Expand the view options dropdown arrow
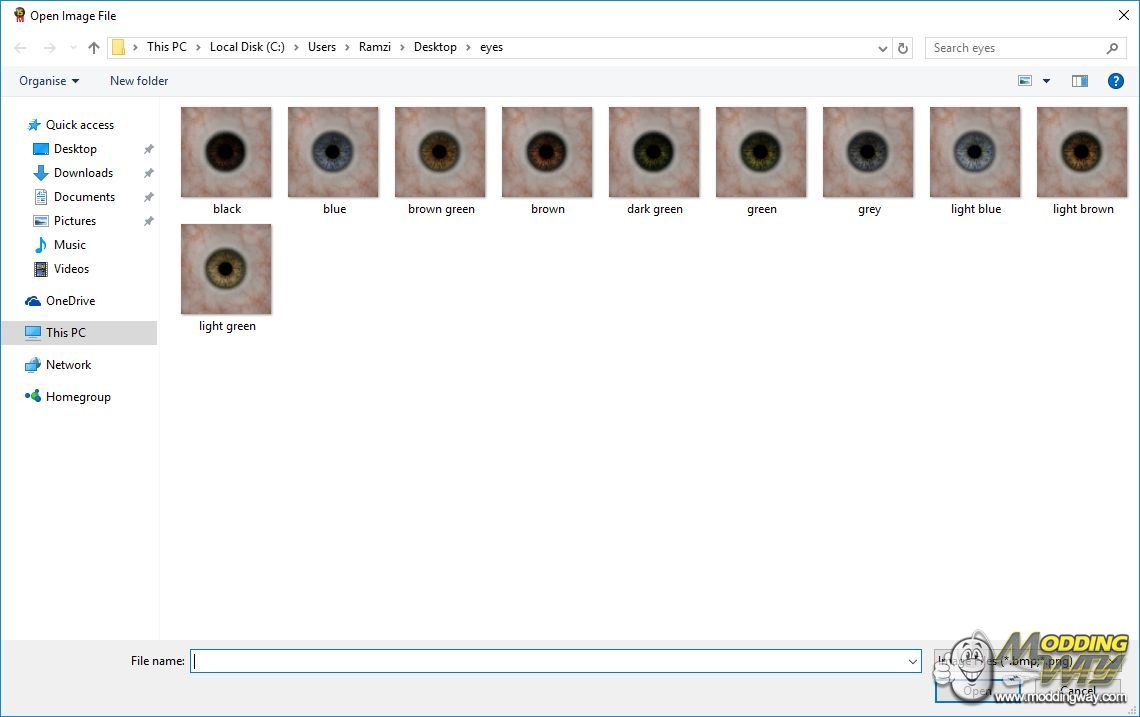The width and height of the screenshot is (1140, 717). 1047,81
